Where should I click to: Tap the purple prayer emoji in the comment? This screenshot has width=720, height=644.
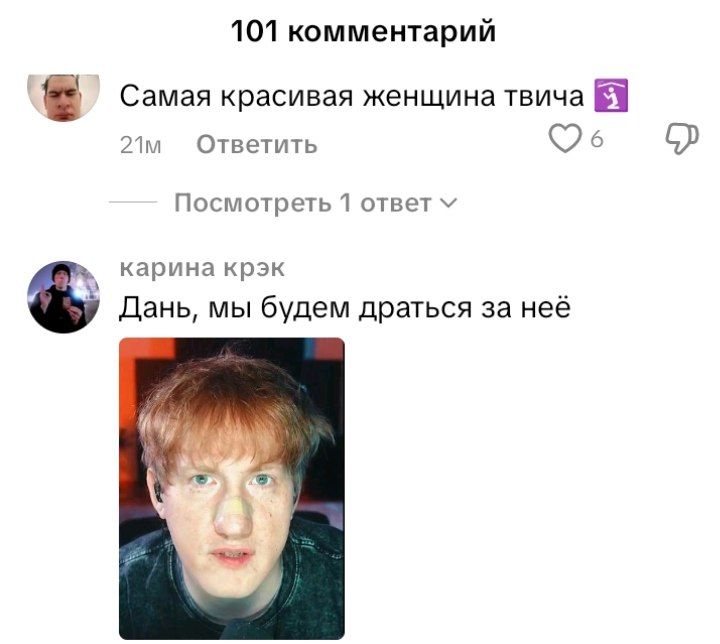click(x=611, y=96)
